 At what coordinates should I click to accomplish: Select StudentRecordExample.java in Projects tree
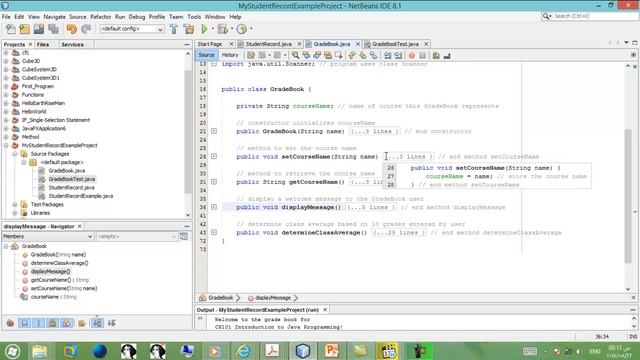click(x=80, y=196)
